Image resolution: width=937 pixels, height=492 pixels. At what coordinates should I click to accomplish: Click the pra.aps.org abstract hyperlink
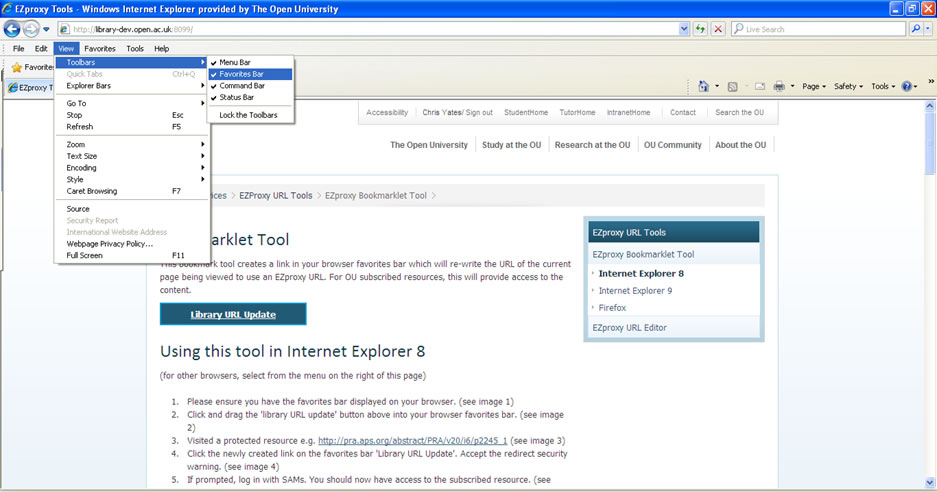tap(412, 441)
